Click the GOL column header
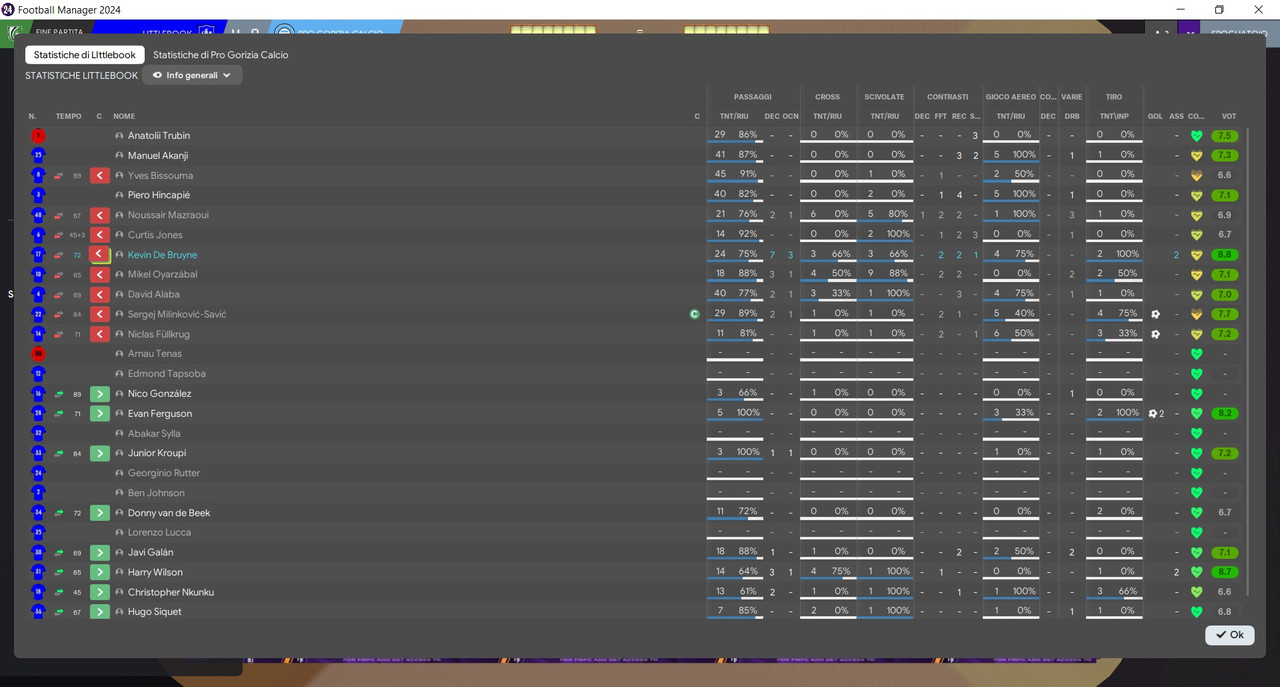The width and height of the screenshot is (1280, 687). (x=1155, y=117)
